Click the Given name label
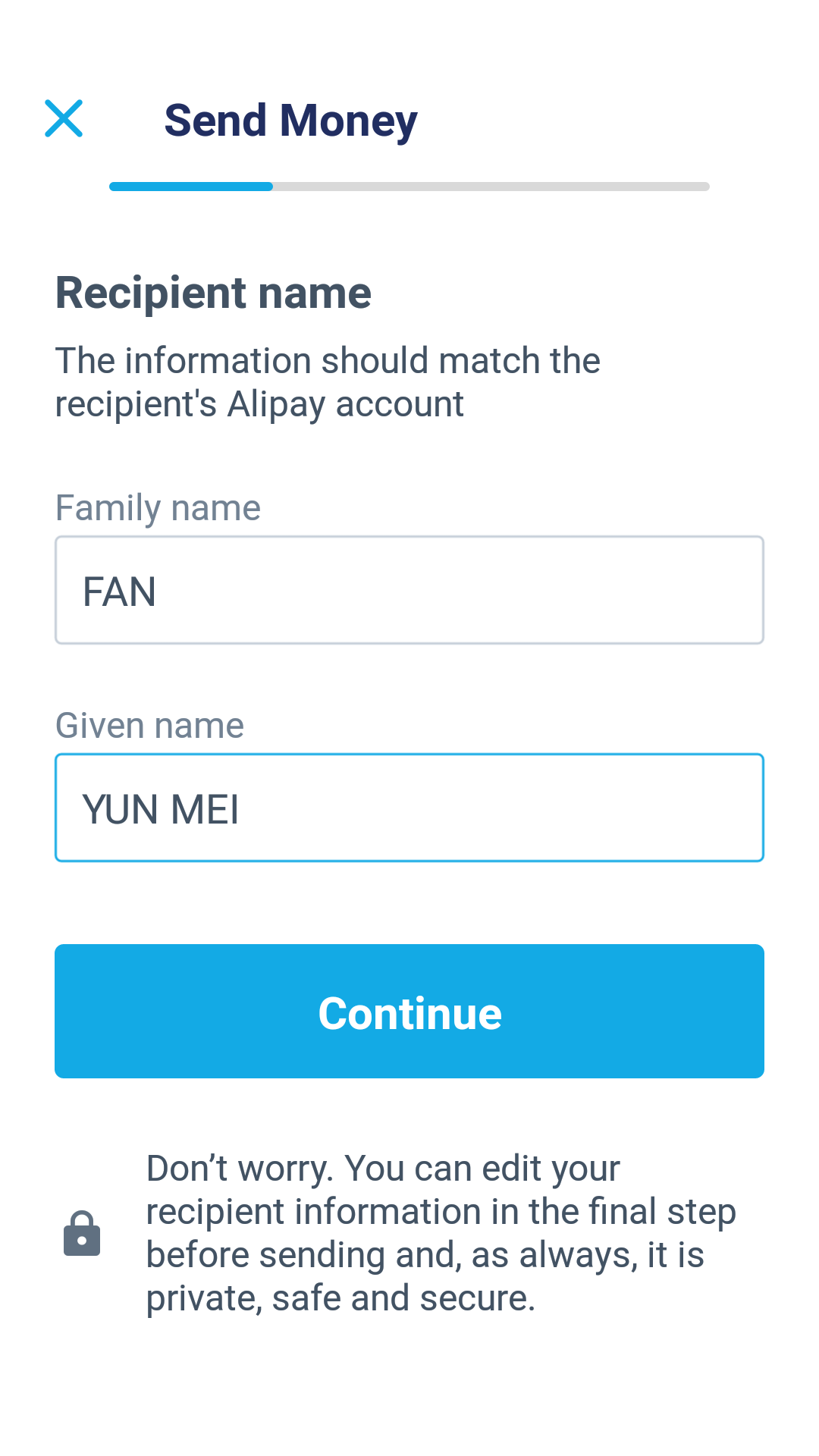 149,726
